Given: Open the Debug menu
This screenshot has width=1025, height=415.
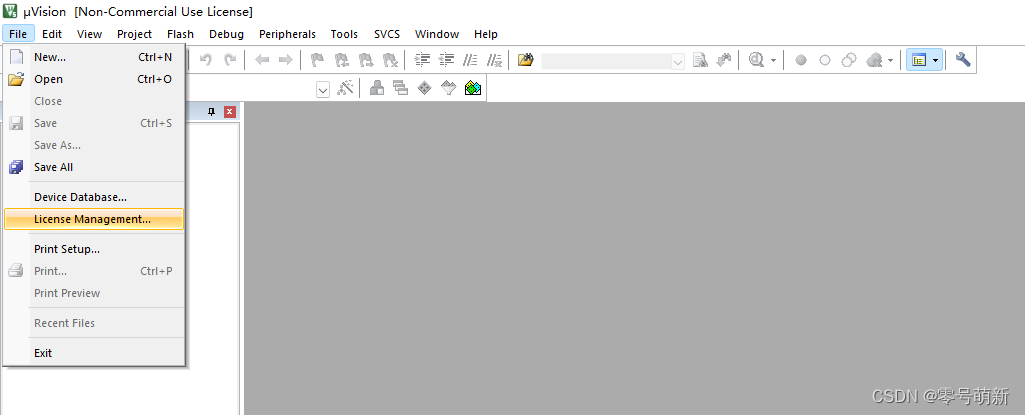Looking at the screenshot, I should 227,34.
